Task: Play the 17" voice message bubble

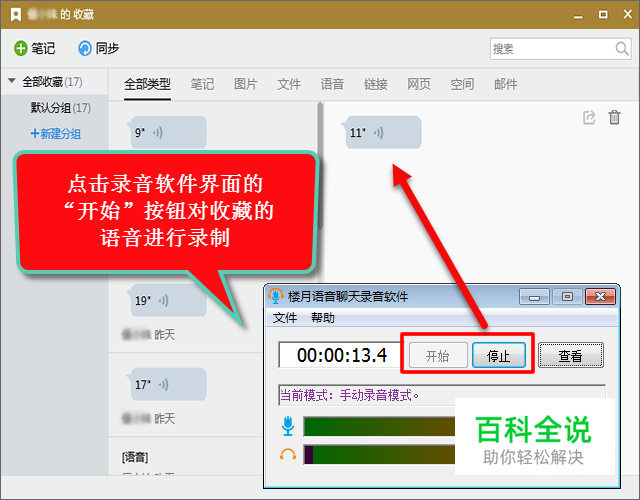Action: coord(167,384)
